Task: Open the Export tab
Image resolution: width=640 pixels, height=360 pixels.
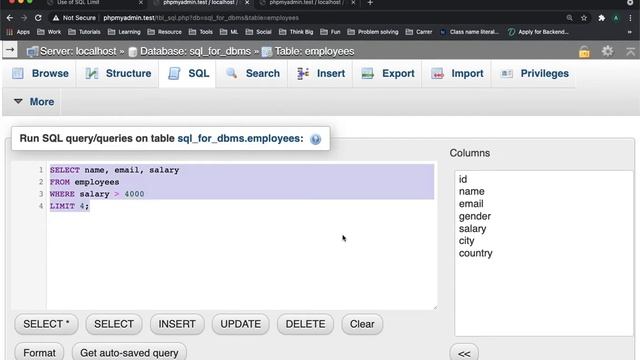Action: click(388, 73)
